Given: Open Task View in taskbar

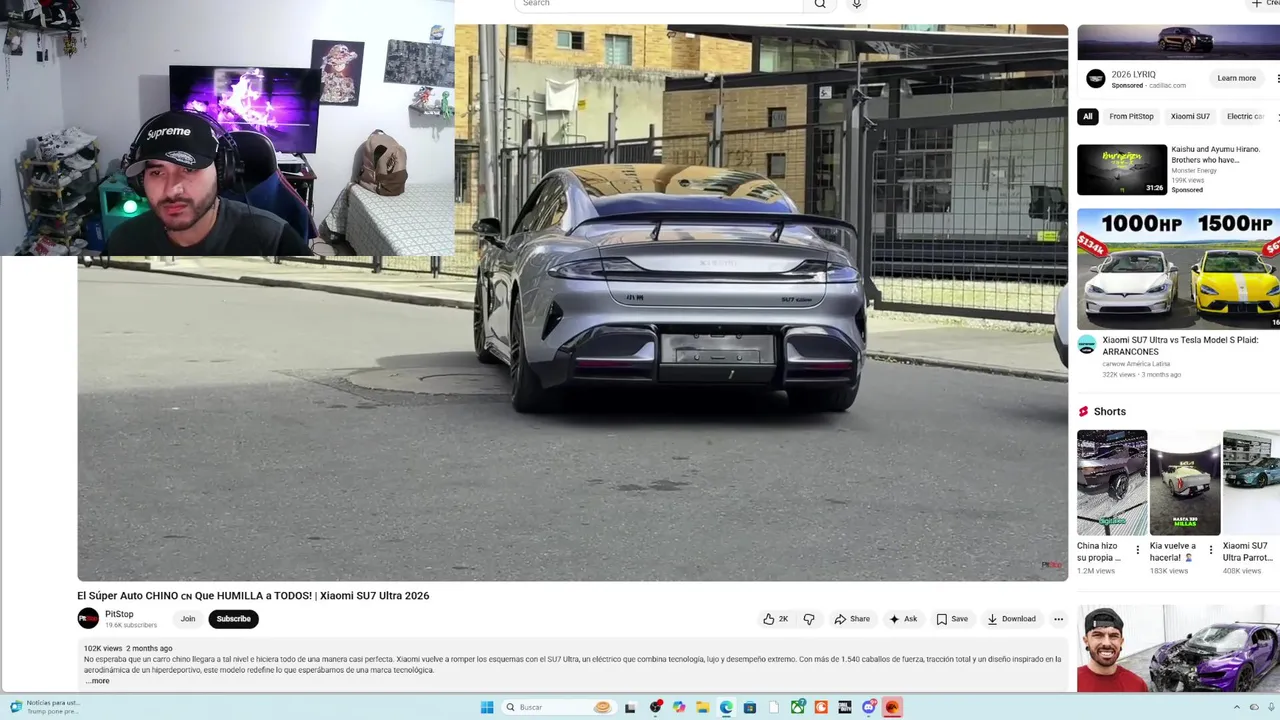Looking at the screenshot, I should click(x=630, y=707).
